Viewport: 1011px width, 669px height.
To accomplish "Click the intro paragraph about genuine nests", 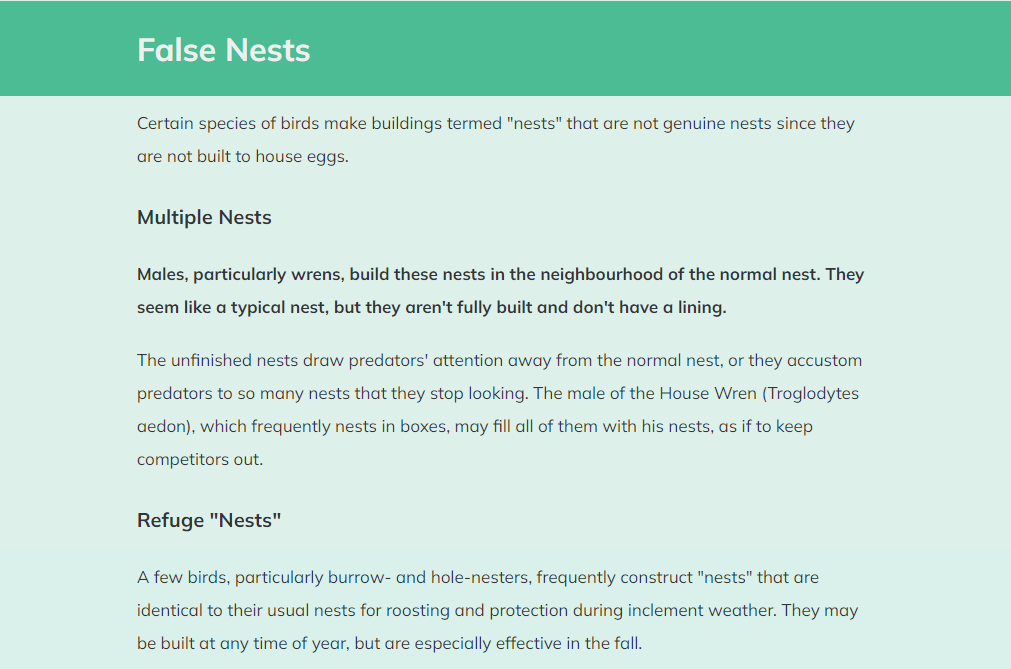I will click(496, 140).
